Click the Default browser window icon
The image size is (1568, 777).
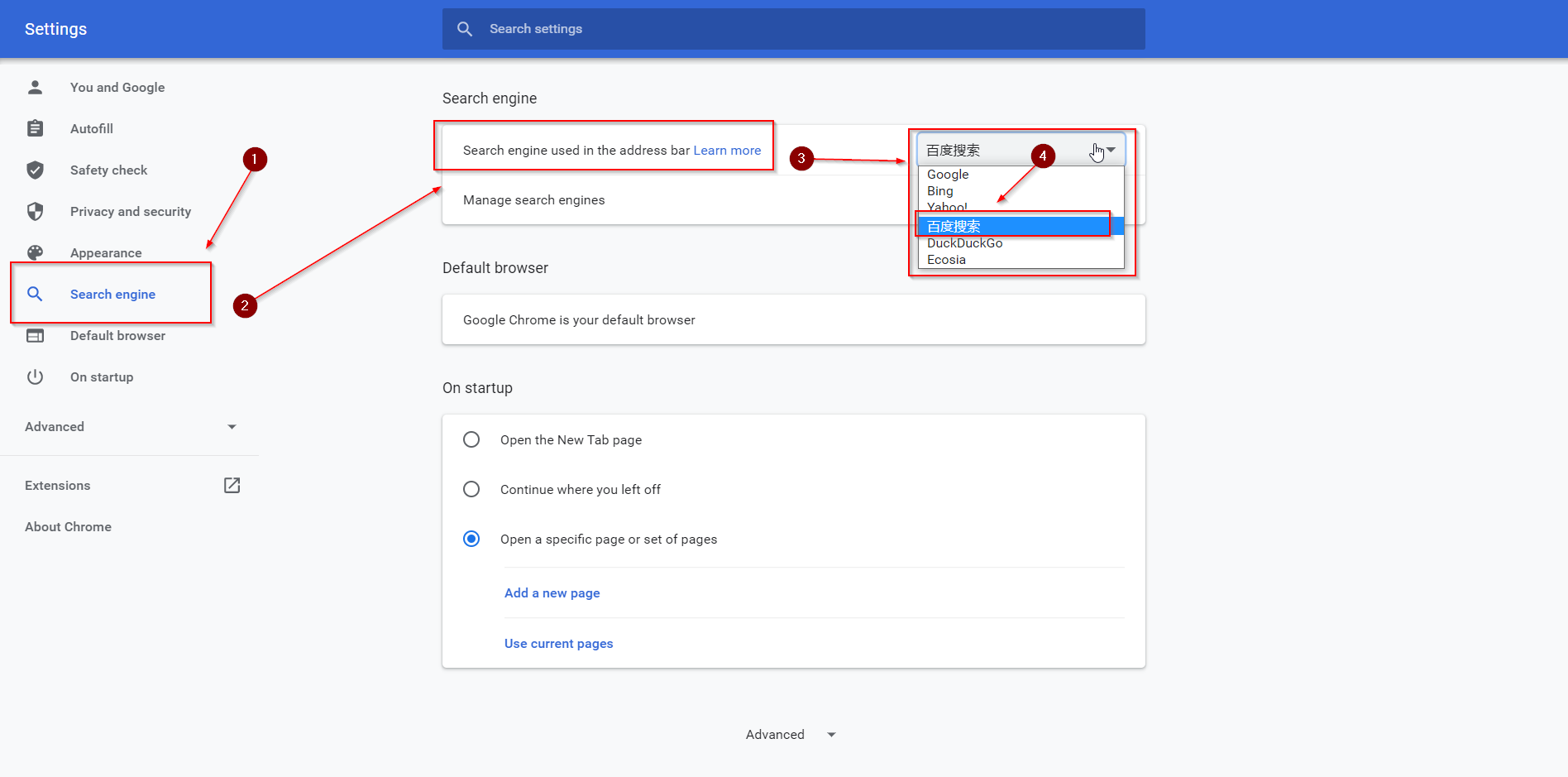point(35,335)
